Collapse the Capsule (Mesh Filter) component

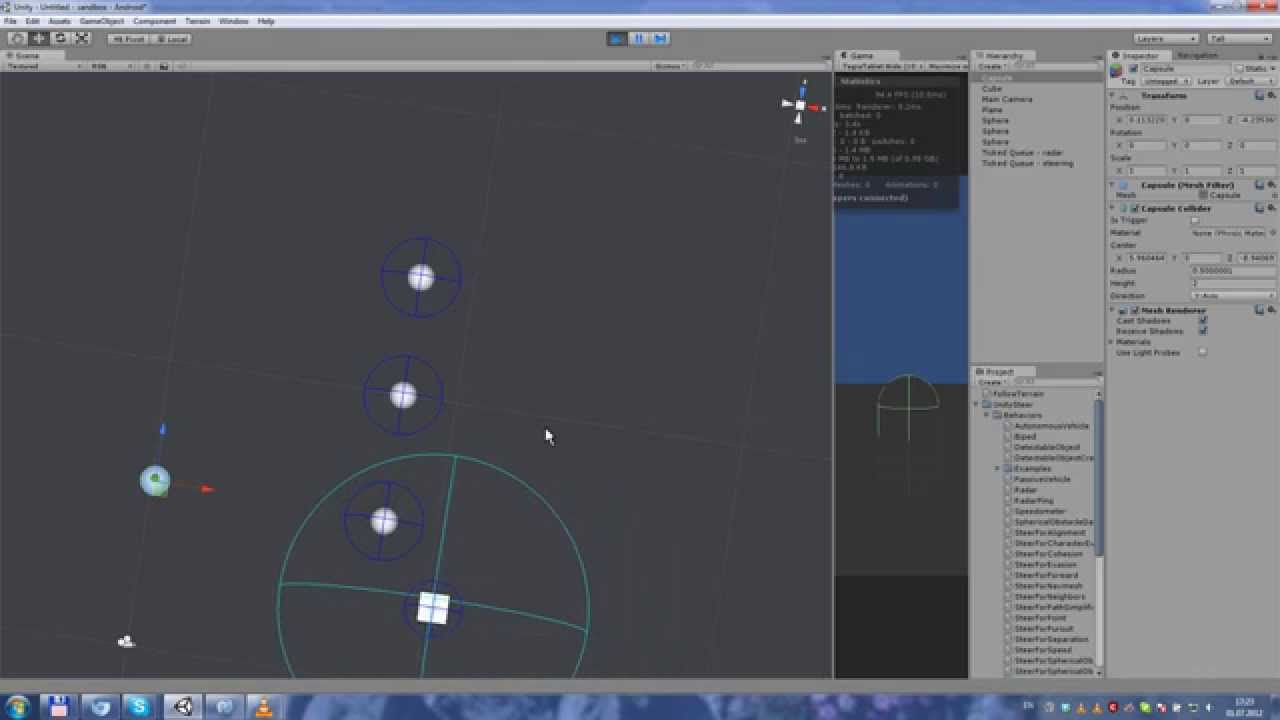pos(1113,185)
